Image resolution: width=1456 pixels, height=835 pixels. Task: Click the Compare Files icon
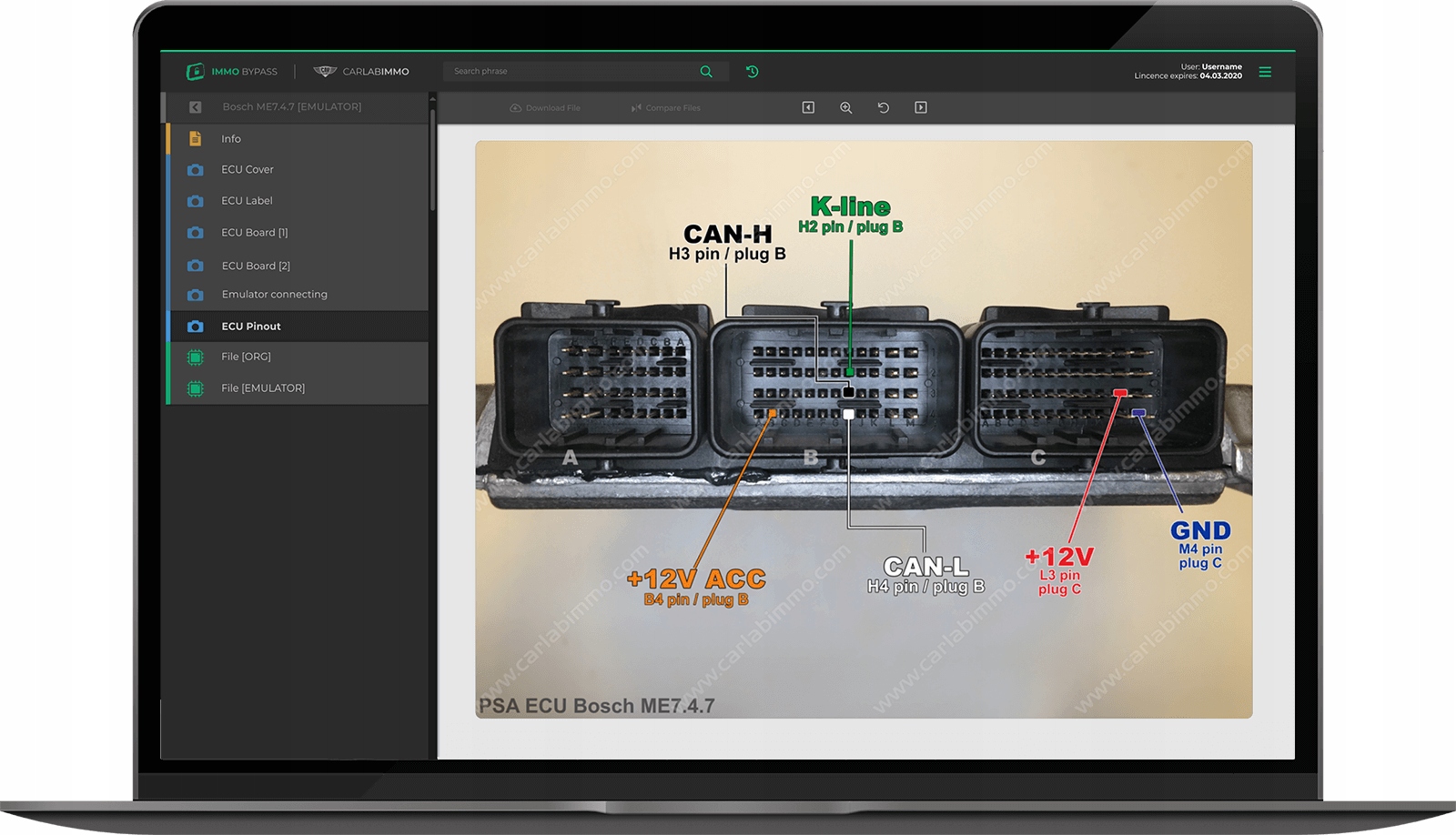pos(636,108)
